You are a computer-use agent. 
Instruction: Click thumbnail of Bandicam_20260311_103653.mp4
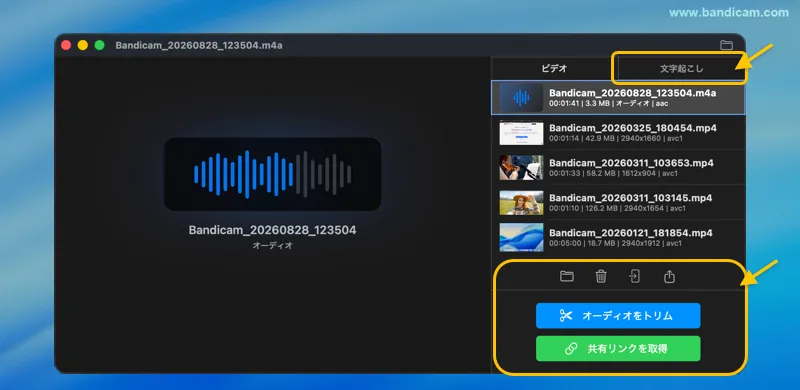[521, 167]
